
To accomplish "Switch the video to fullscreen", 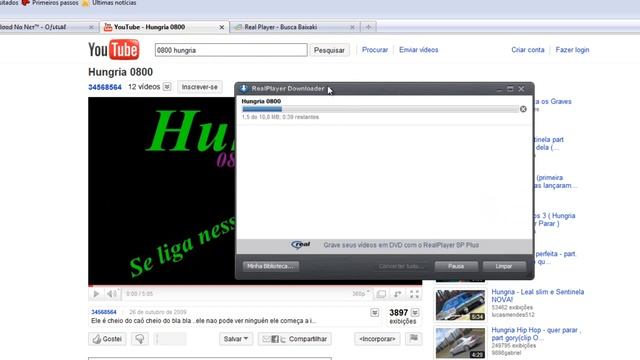I will tap(414, 294).
